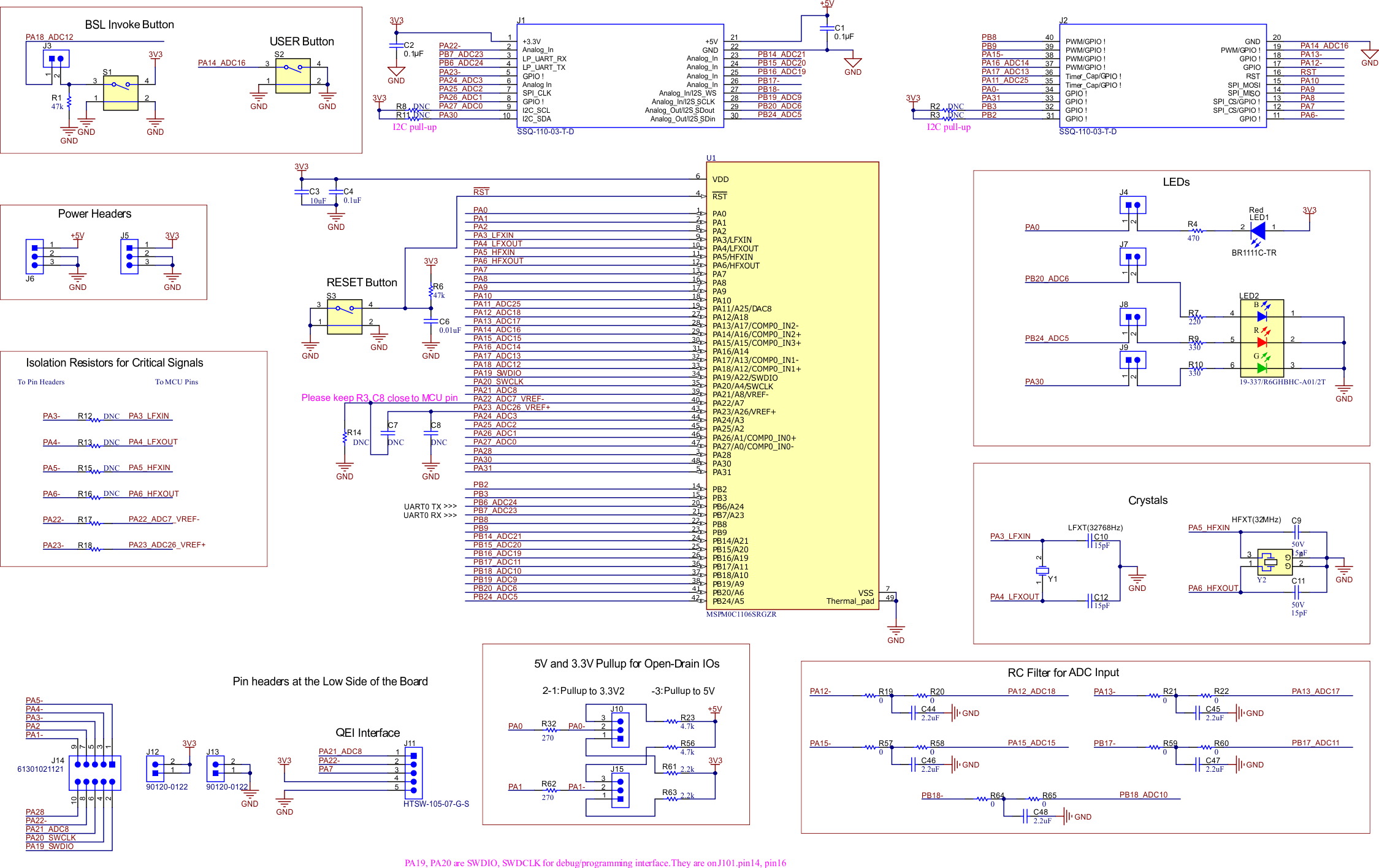Select the J10 pullup jumper header

click(x=620, y=729)
